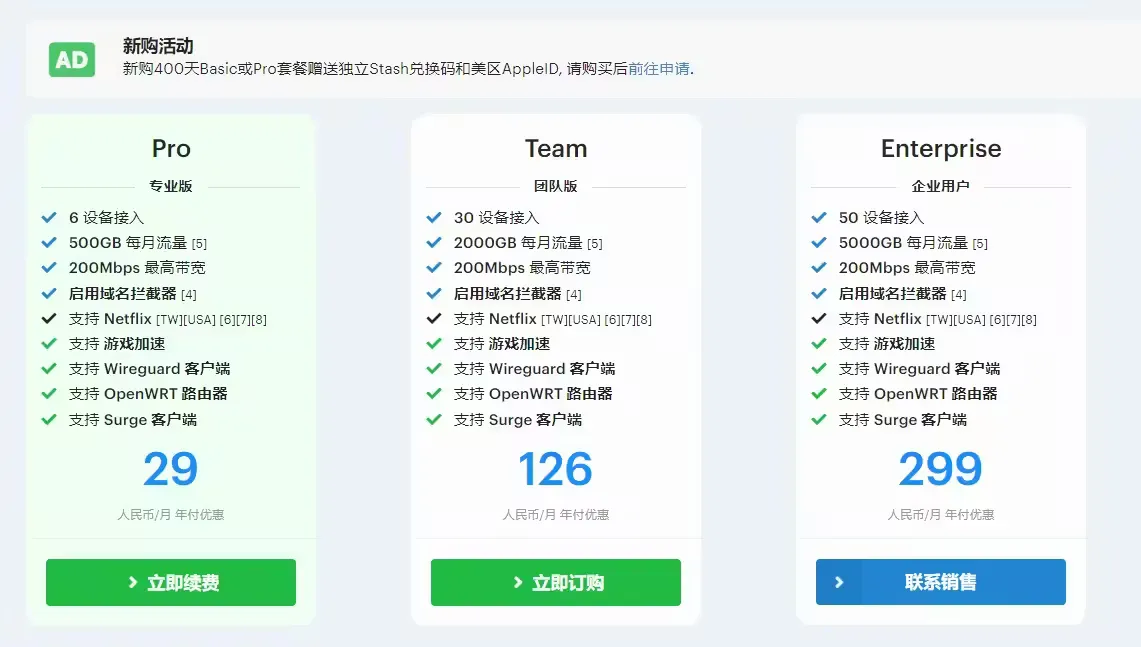Click the black checkmark beside Pro Netflix support
This screenshot has width=1141, height=647.
pos(49,319)
